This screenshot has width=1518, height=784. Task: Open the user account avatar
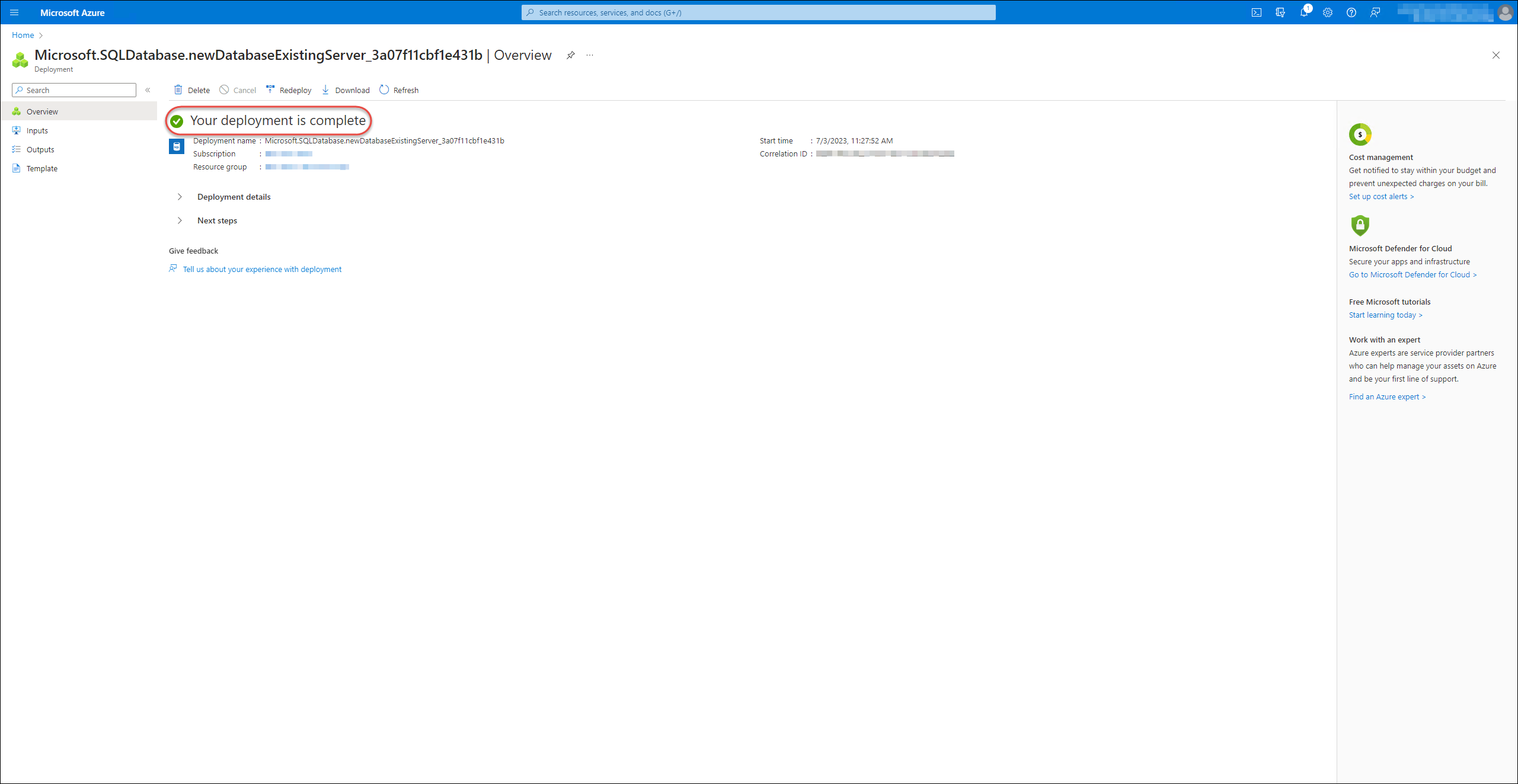pos(1505,12)
